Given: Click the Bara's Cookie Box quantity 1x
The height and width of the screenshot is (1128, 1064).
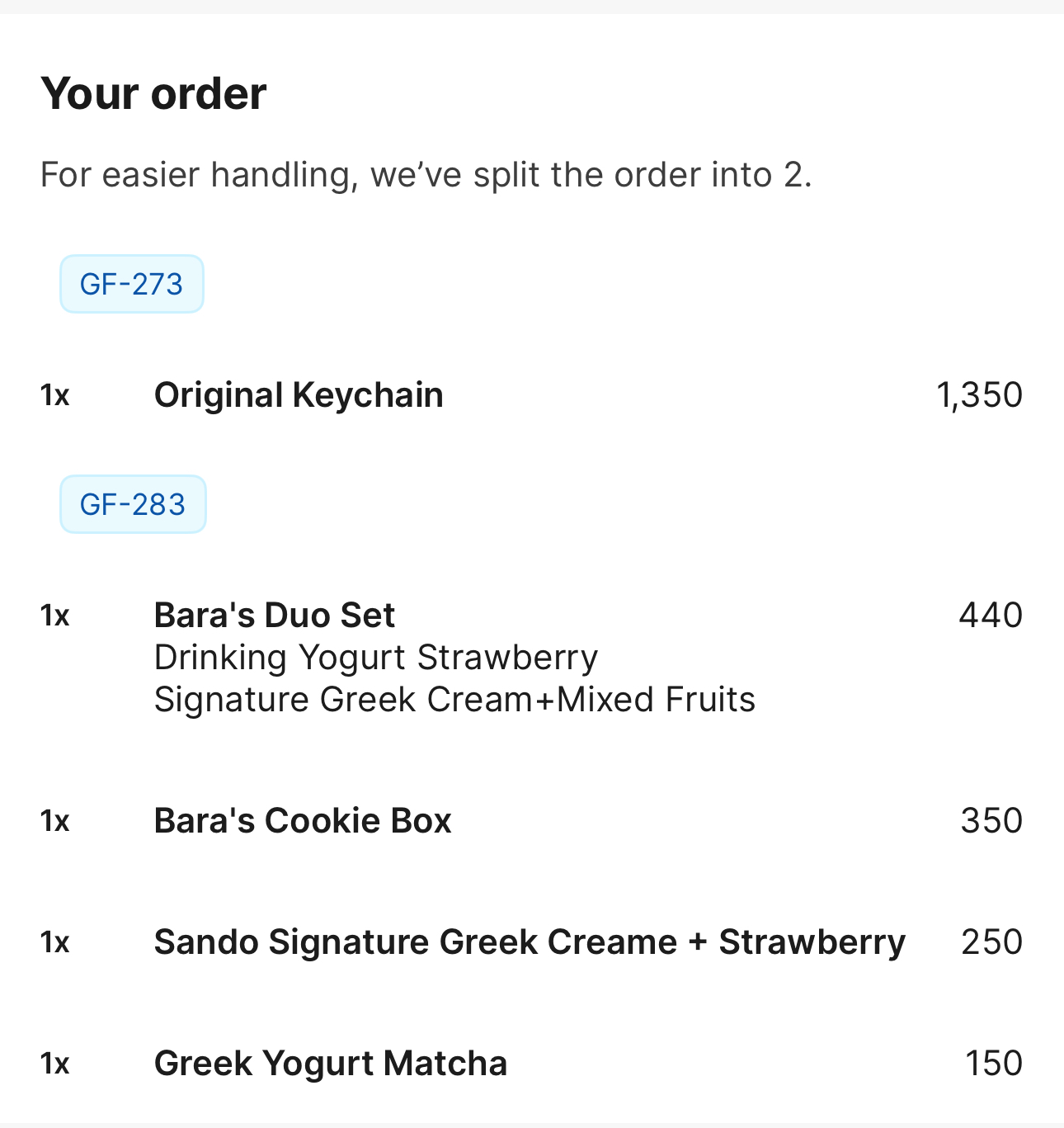Looking at the screenshot, I should pos(54,821).
